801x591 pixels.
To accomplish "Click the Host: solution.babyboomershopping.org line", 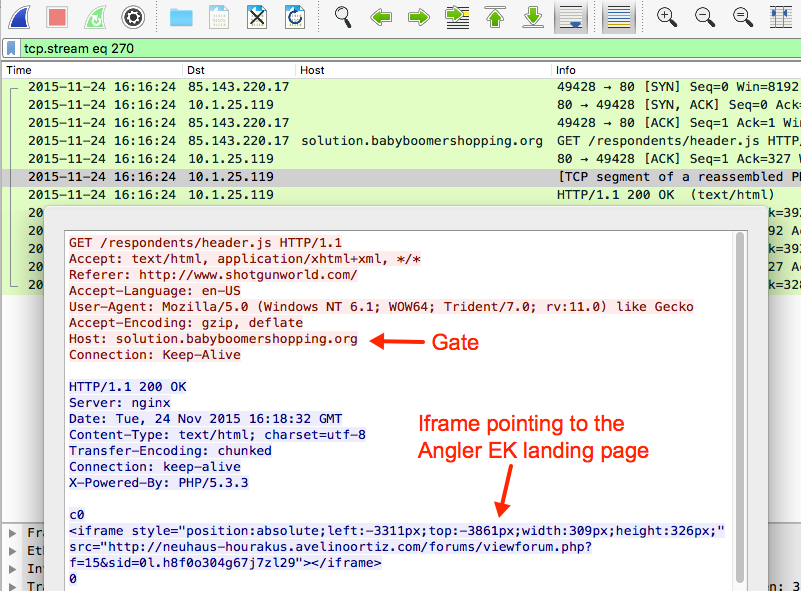I will coord(213,339).
